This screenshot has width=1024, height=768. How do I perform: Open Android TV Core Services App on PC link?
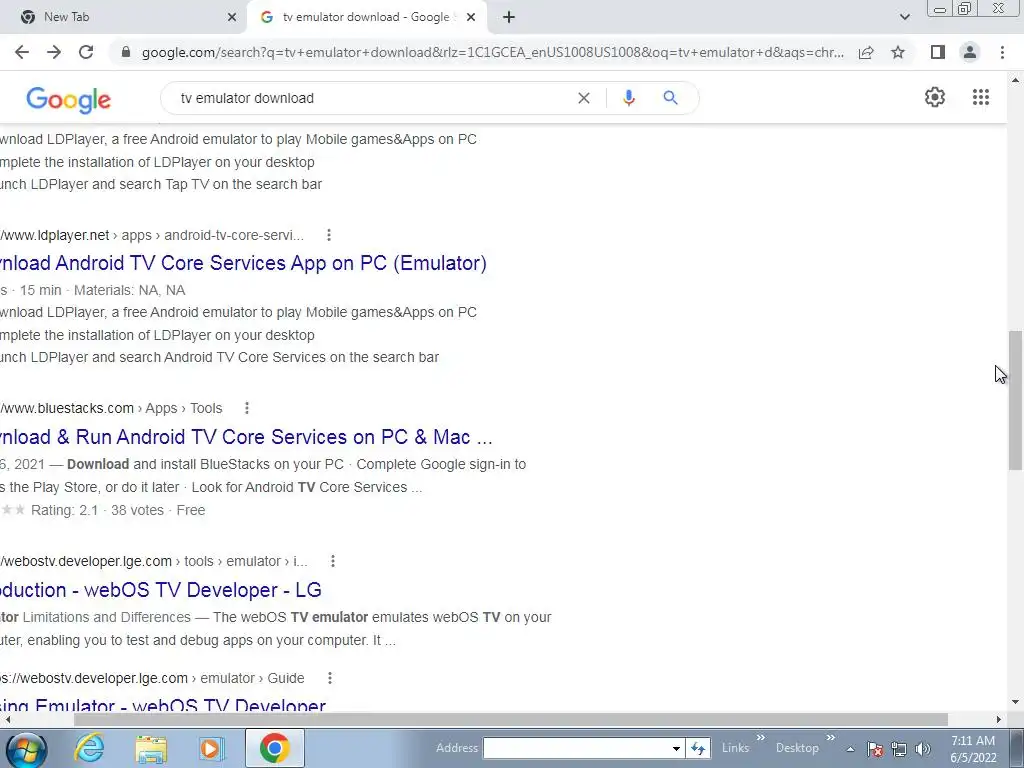click(x=243, y=263)
